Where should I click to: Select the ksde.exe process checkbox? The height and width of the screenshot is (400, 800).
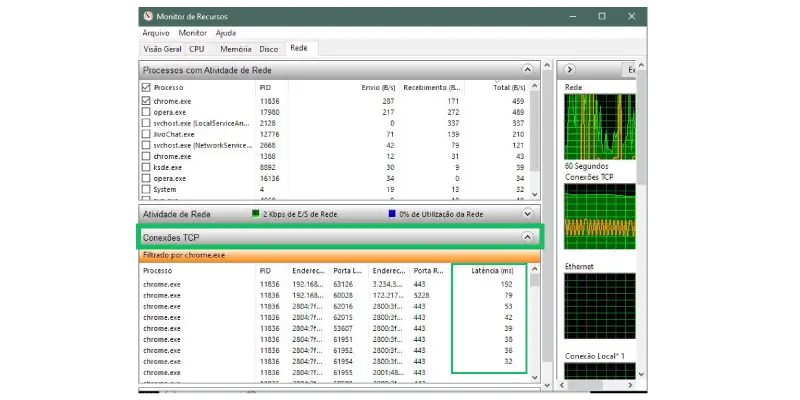click(147, 167)
